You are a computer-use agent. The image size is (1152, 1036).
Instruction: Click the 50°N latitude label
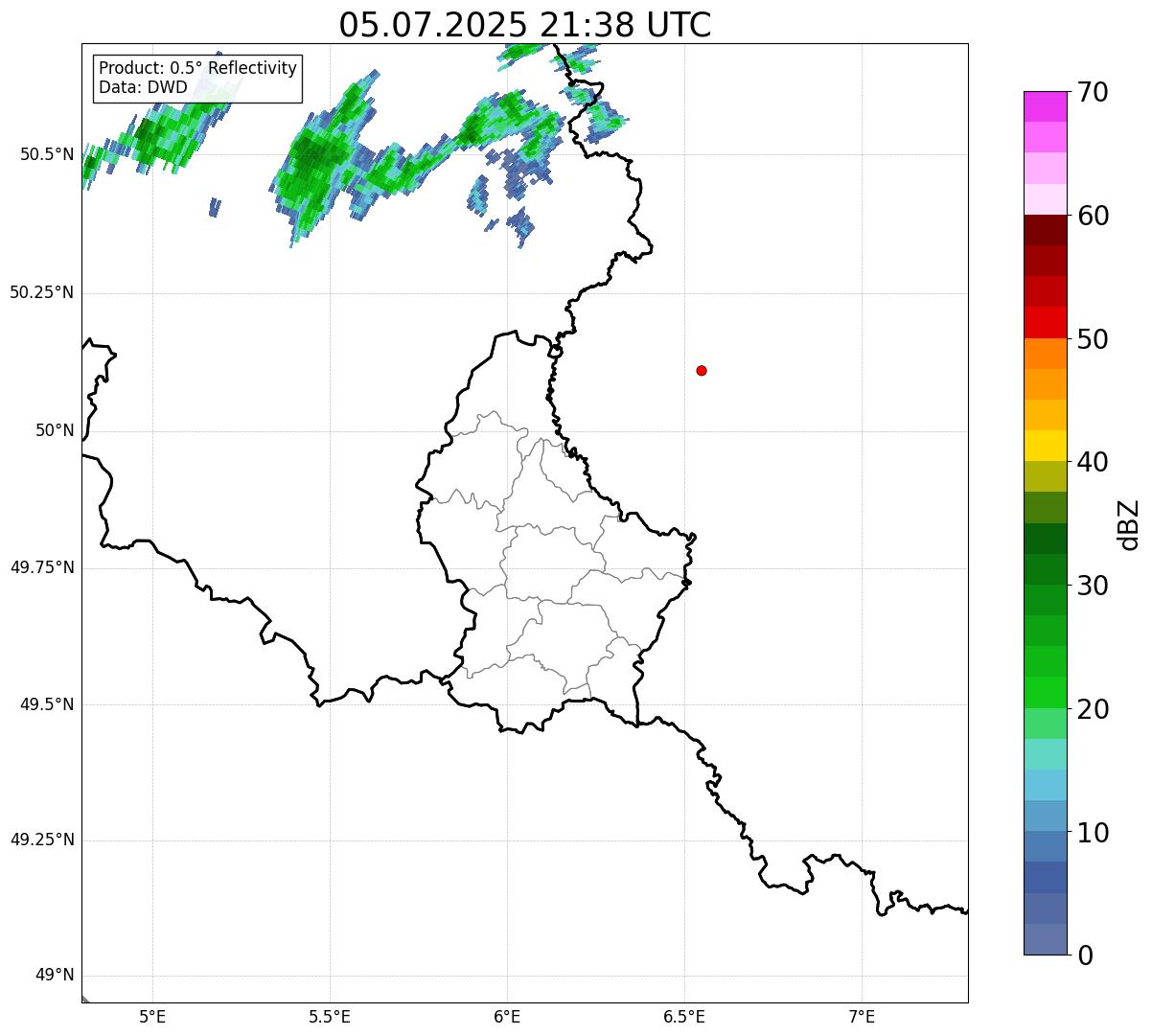click(55, 430)
